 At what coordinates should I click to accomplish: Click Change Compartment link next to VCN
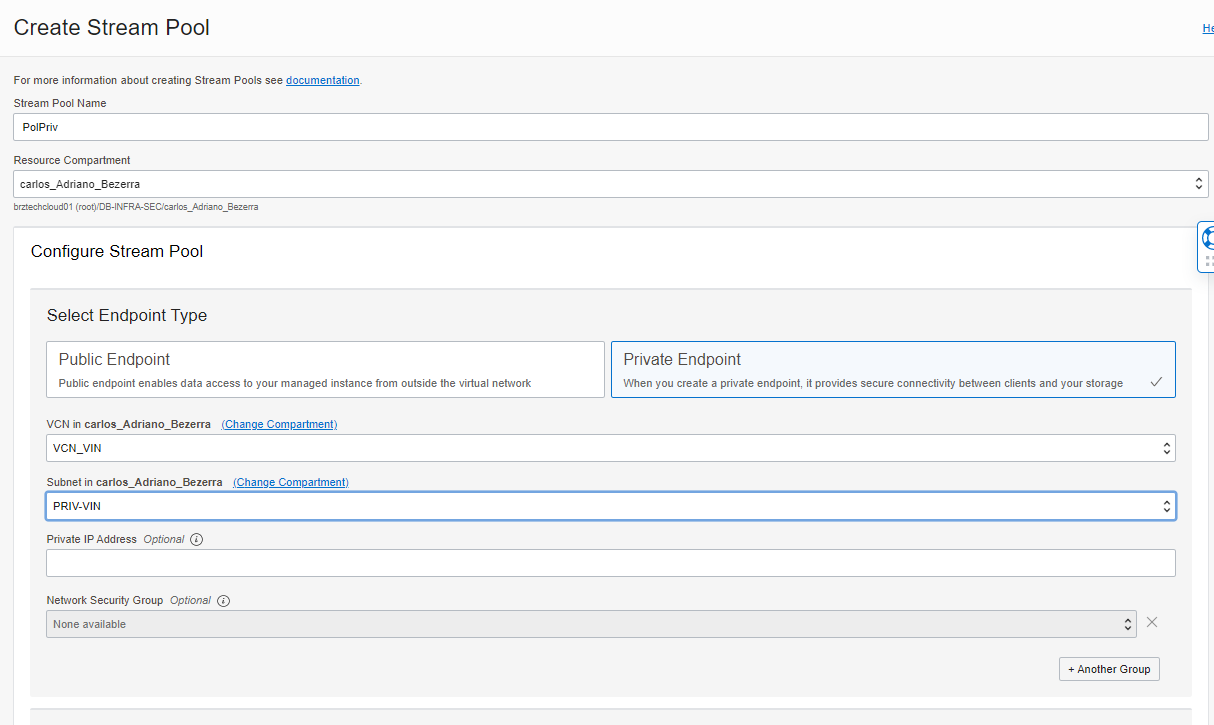tap(279, 424)
